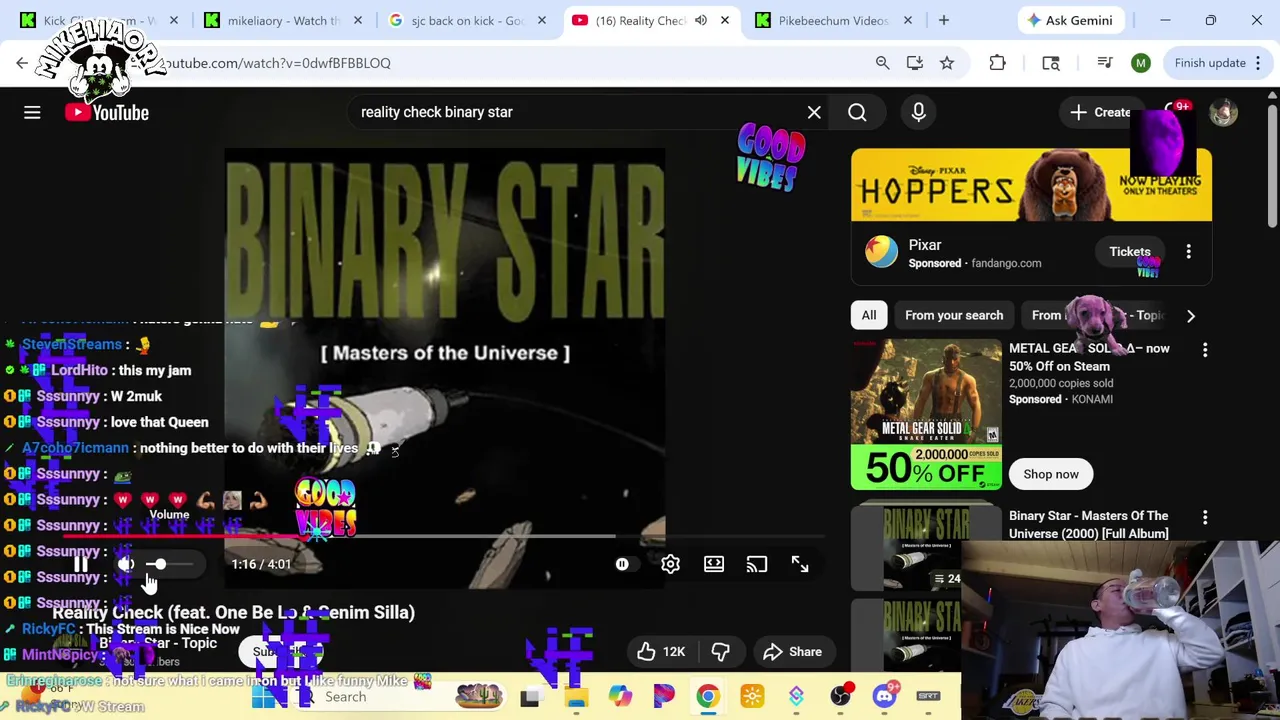Viewport: 1280px width, 720px height.
Task: Open the YouTube hamburger guide menu
Action: [32, 112]
